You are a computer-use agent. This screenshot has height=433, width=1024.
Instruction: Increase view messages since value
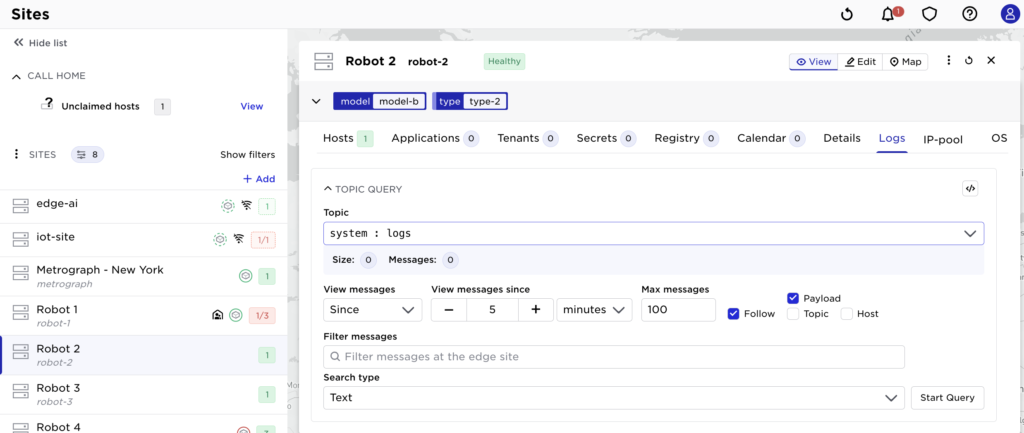coord(536,310)
